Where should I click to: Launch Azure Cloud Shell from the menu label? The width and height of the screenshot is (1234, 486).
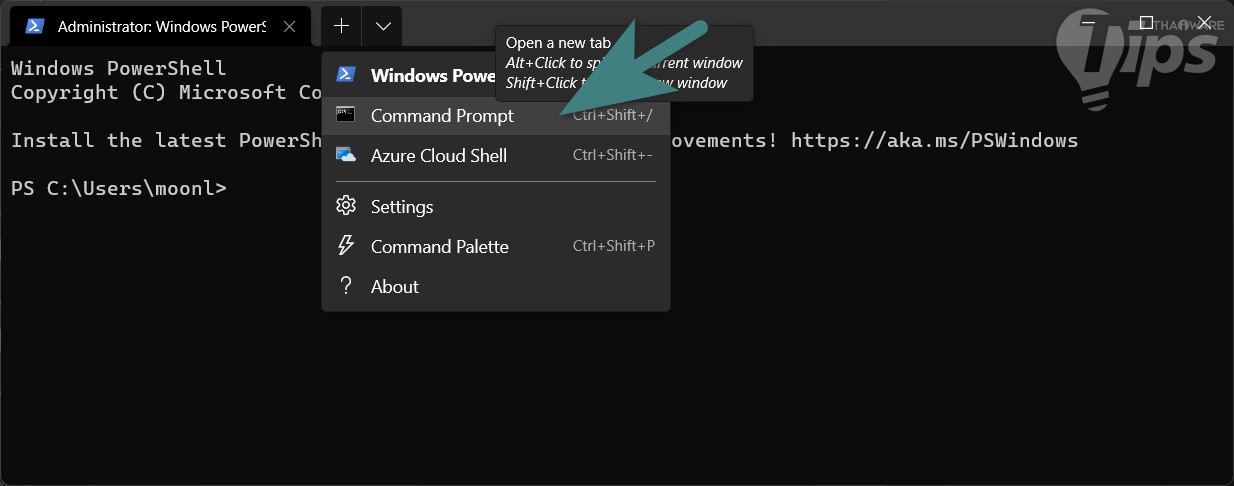click(x=438, y=155)
